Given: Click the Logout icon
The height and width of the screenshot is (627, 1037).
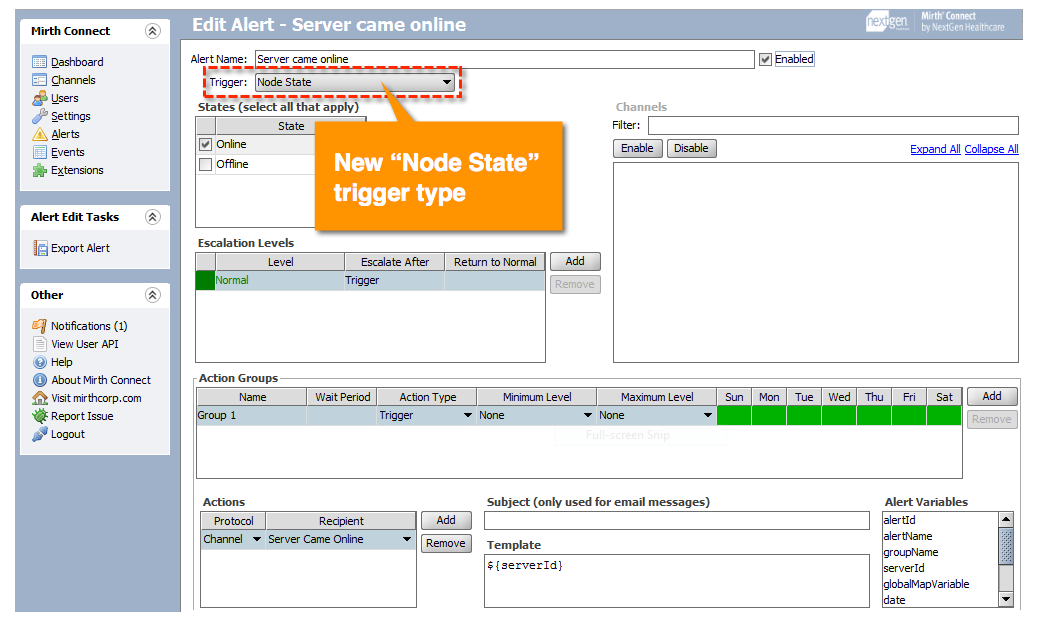Looking at the screenshot, I should tap(40, 435).
